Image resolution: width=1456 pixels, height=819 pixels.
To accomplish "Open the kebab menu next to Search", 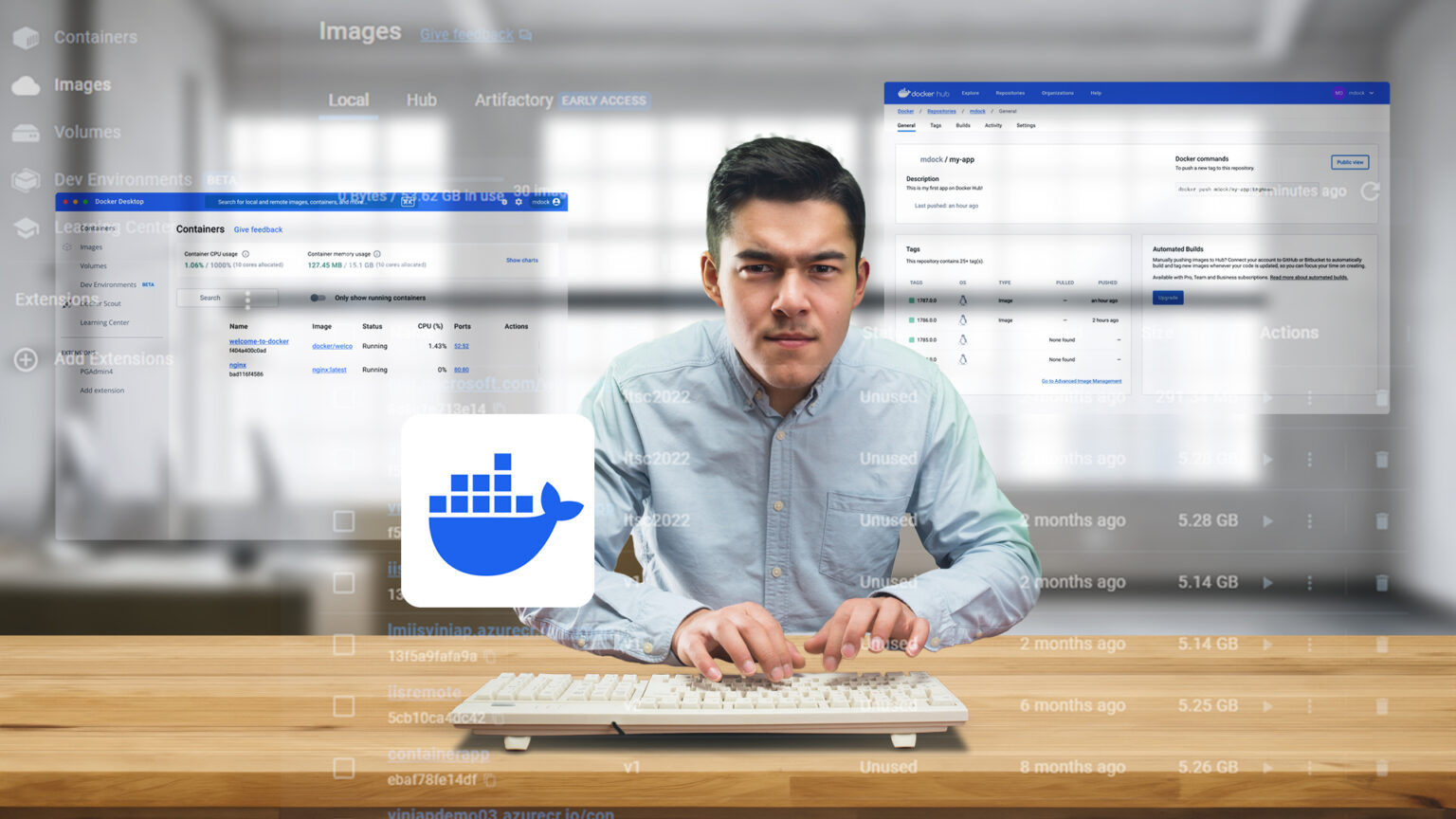I will point(248,299).
